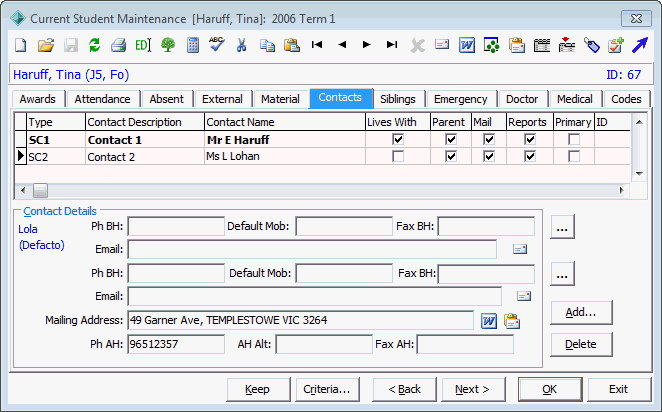662x412 pixels.
Task: Refresh using the green arrows icon
Action: point(95,45)
